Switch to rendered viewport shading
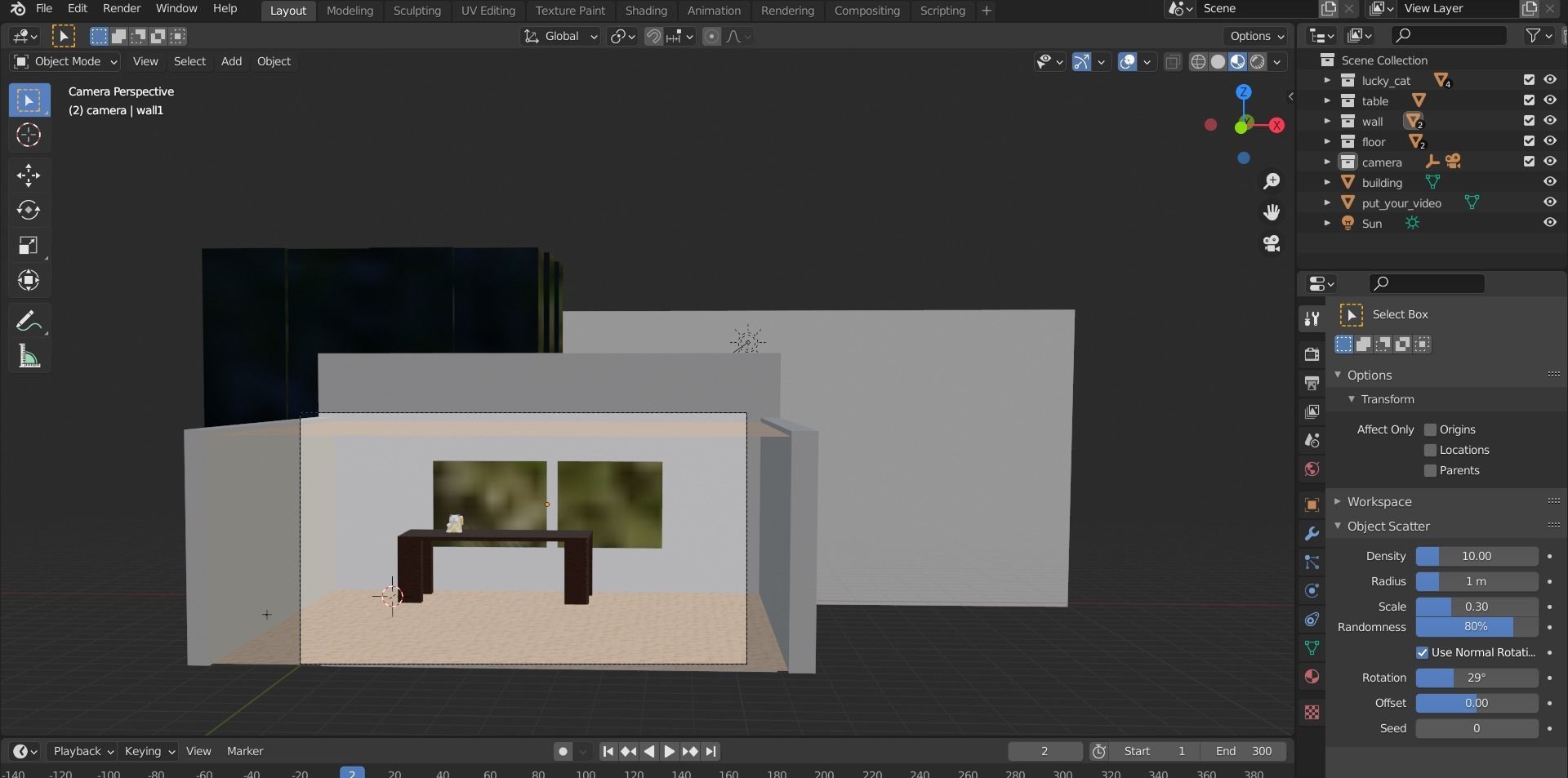This screenshot has width=1568, height=778. click(x=1258, y=62)
